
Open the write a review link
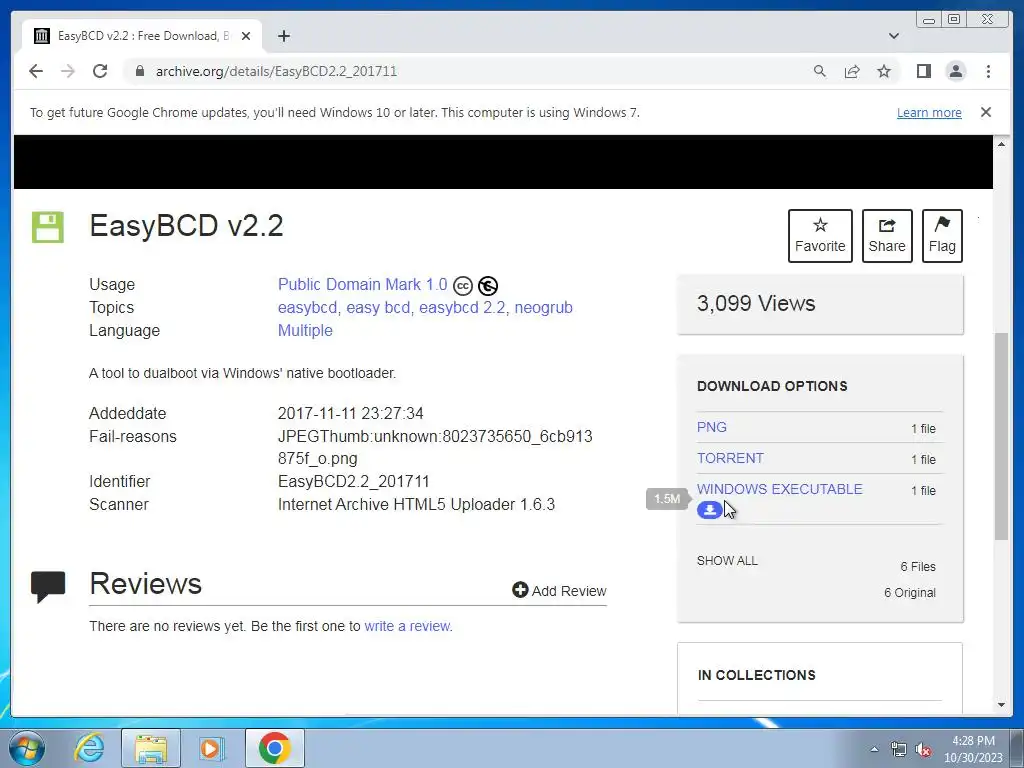407,626
